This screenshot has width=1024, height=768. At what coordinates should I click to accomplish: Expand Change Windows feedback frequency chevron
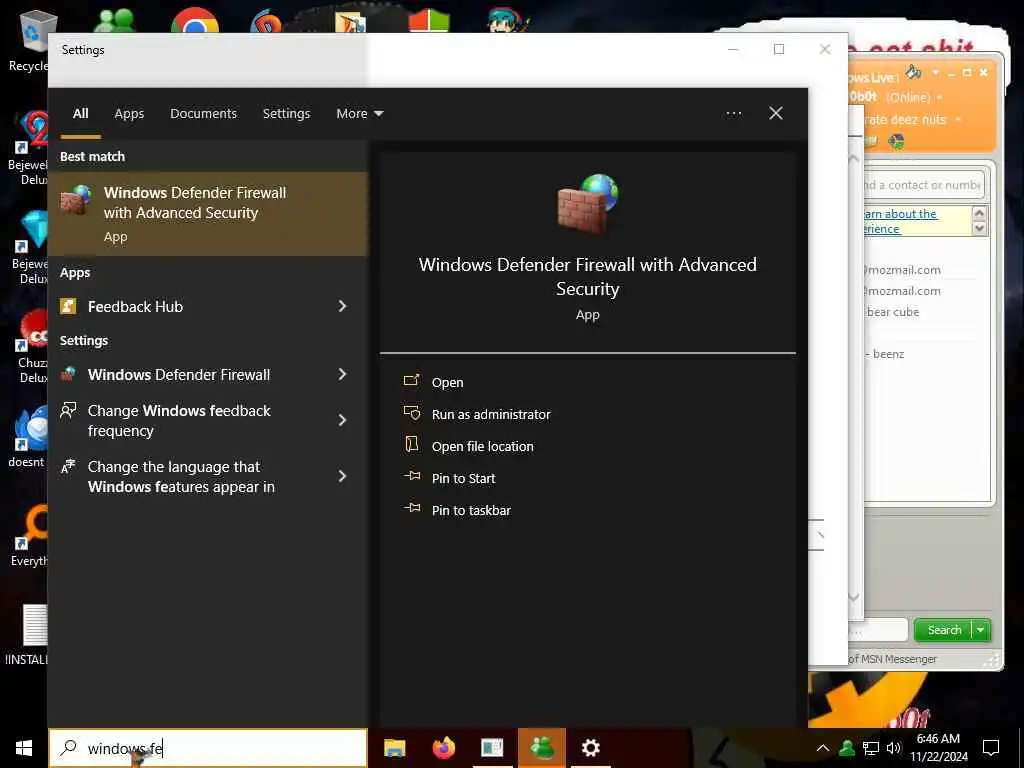(x=342, y=421)
